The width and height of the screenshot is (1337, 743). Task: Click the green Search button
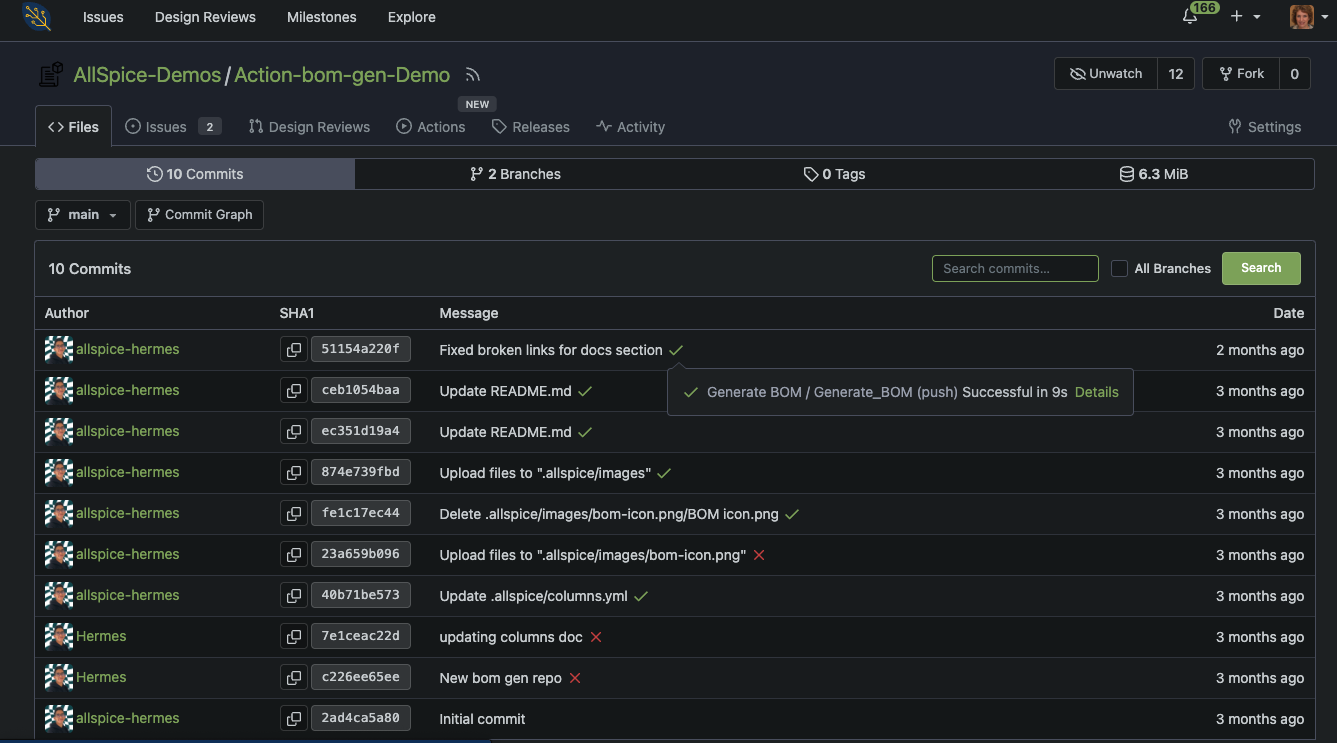(1261, 268)
